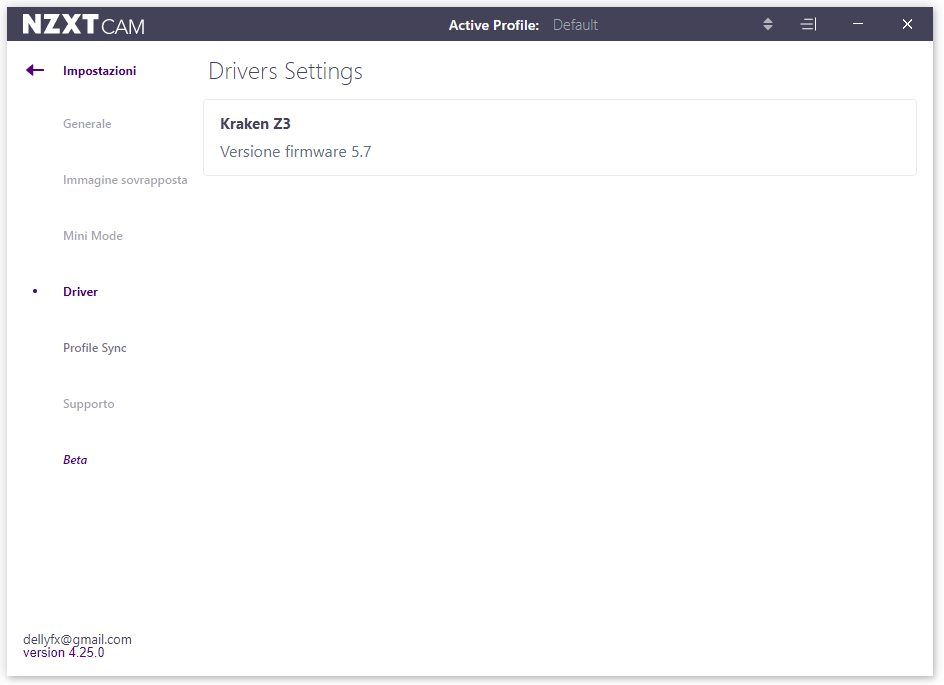
Task: Click the Drivers Settings page title
Action: 285,72
